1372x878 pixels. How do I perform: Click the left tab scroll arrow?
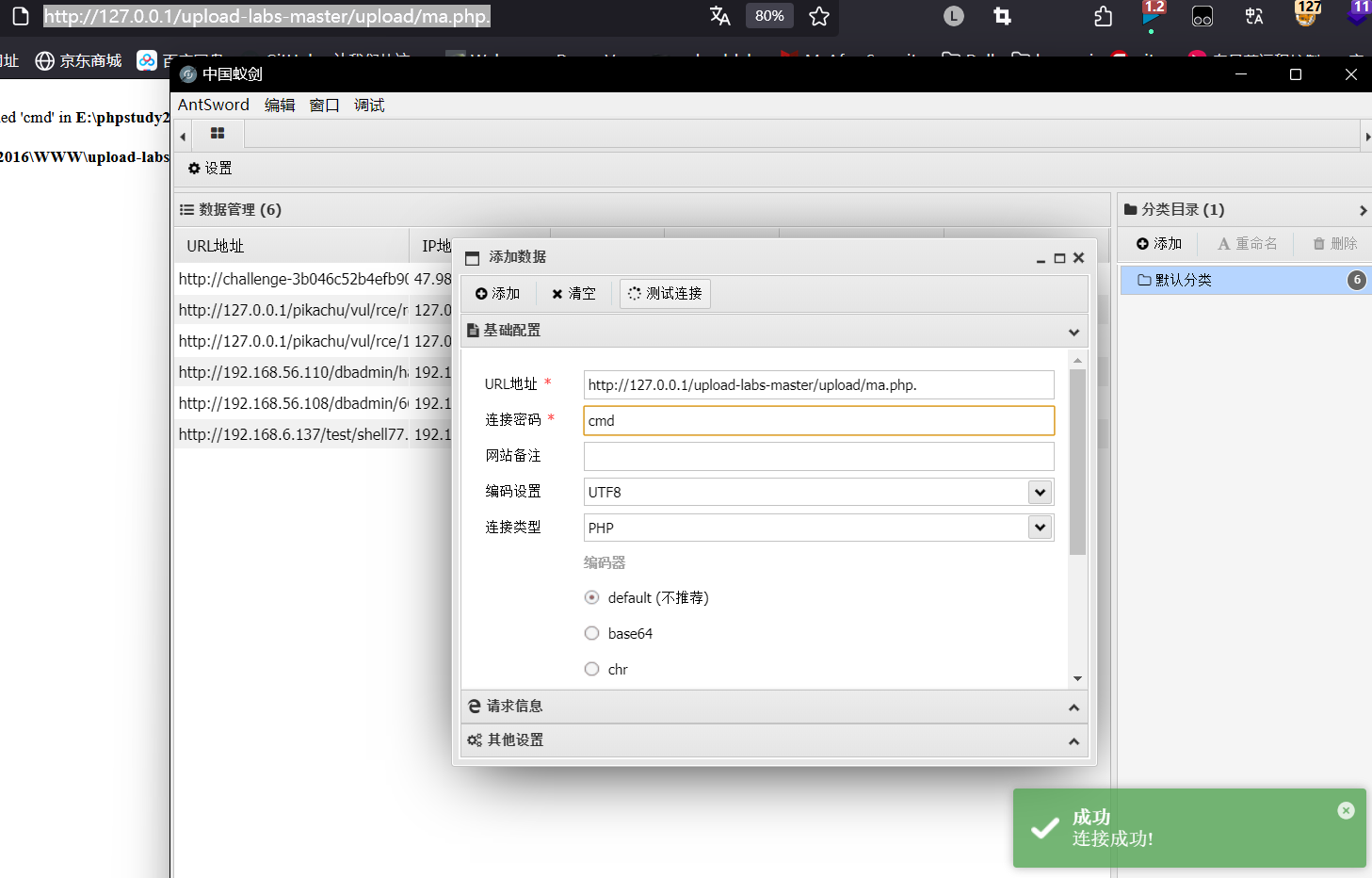tap(183, 137)
